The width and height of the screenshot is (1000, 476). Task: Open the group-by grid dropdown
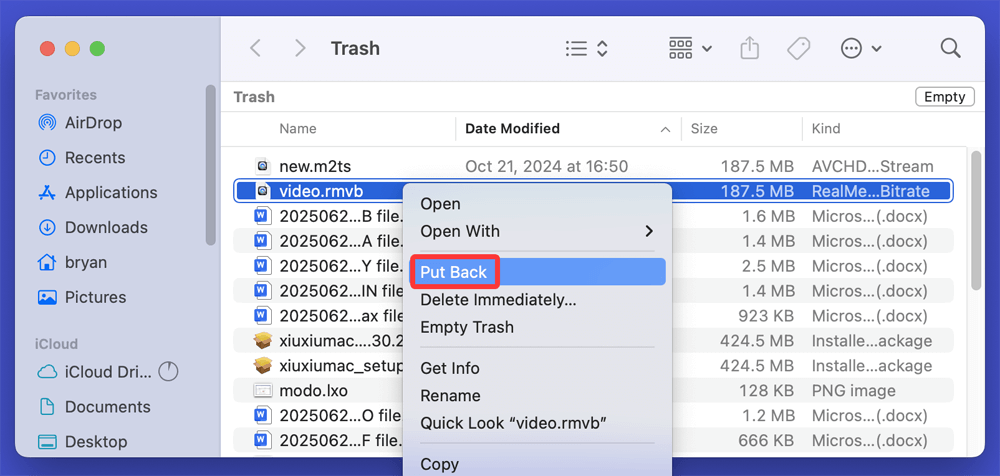coord(690,48)
